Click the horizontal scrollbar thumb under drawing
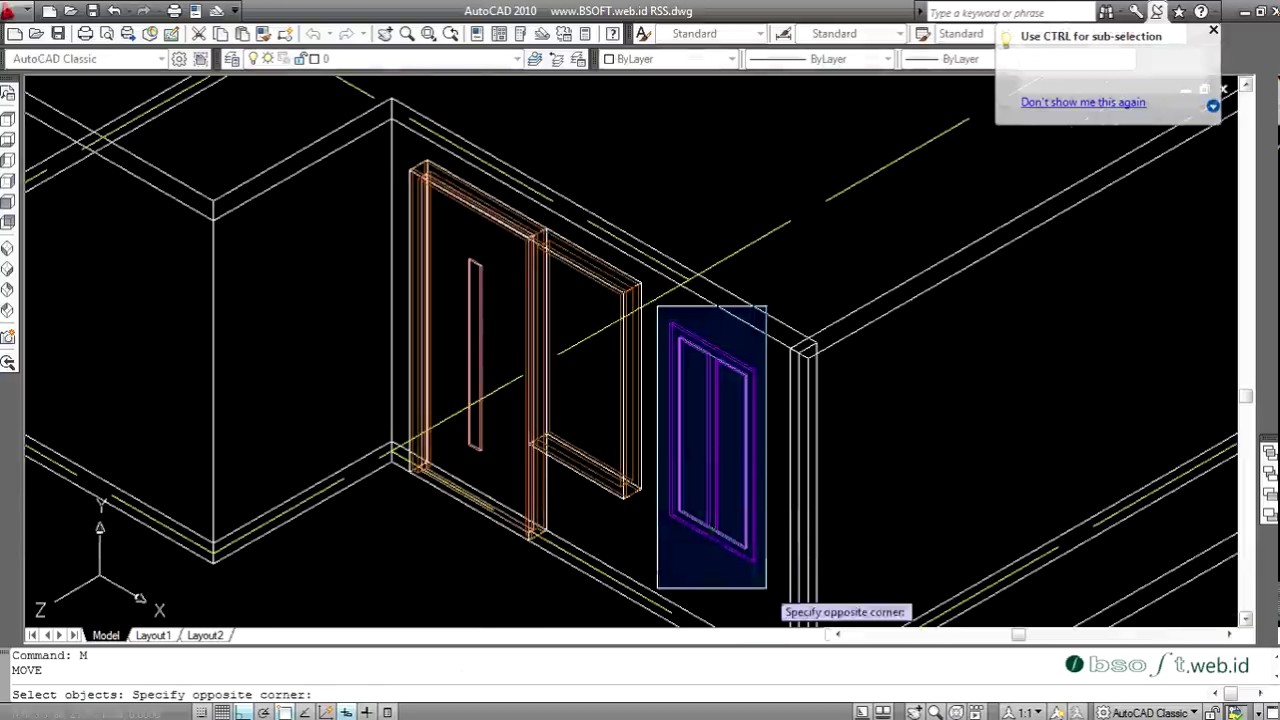This screenshot has width=1280, height=720. point(1018,634)
